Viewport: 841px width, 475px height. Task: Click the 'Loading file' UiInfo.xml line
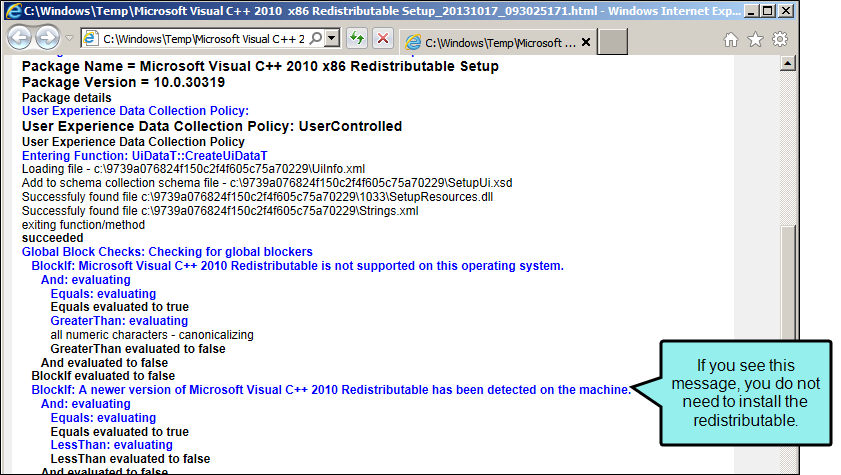[x=193, y=169]
